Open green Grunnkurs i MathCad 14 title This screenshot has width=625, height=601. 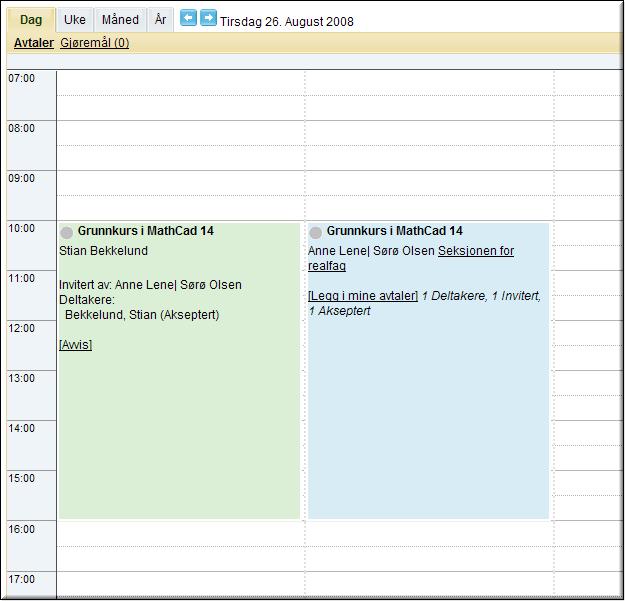[x=145, y=231]
